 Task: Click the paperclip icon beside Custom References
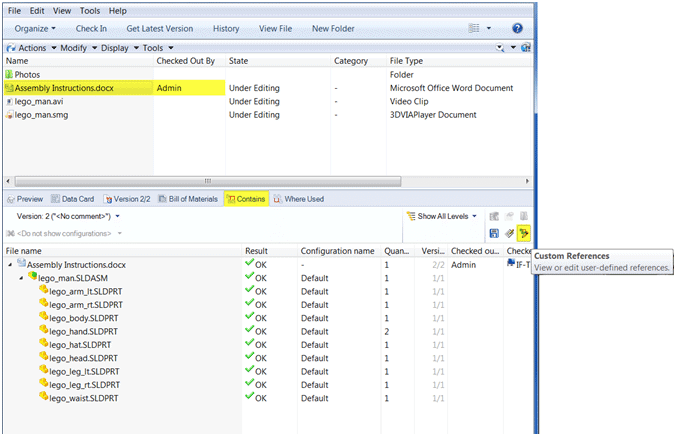tap(508, 233)
